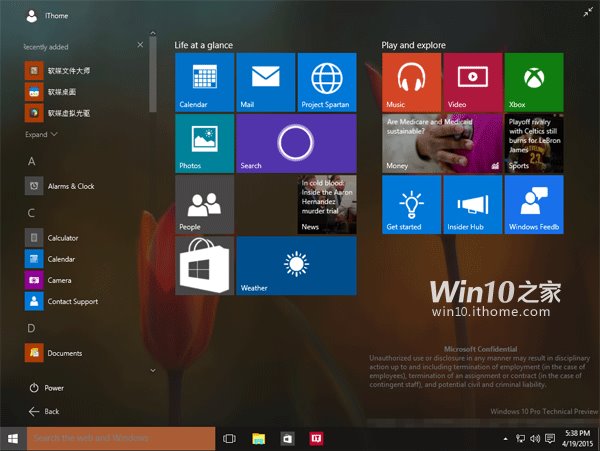Focus the Search the web and Windows box
Viewport: 600px width, 451px height.
[x=121, y=438]
